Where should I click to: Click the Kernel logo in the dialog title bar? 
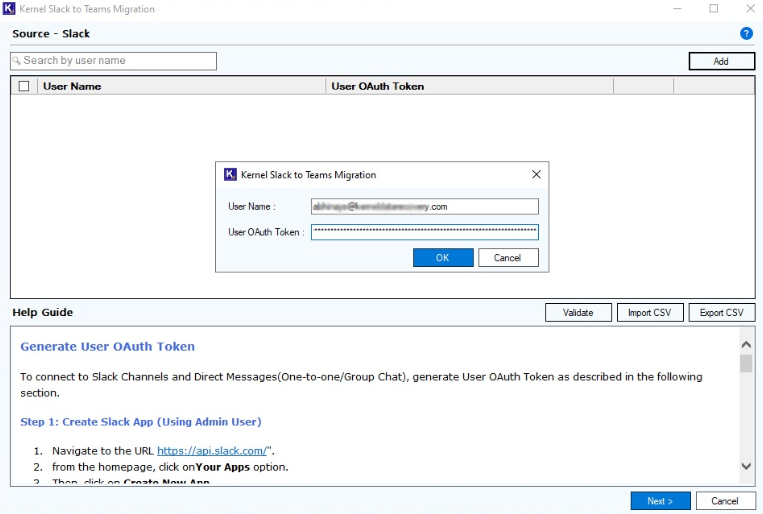point(230,174)
